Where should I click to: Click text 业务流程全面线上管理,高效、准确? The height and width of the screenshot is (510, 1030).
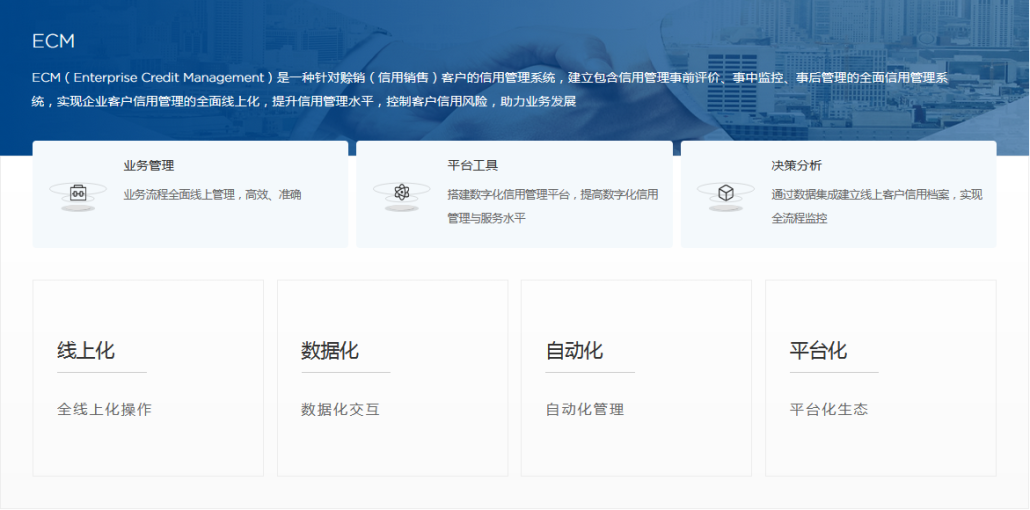point(213,195)
